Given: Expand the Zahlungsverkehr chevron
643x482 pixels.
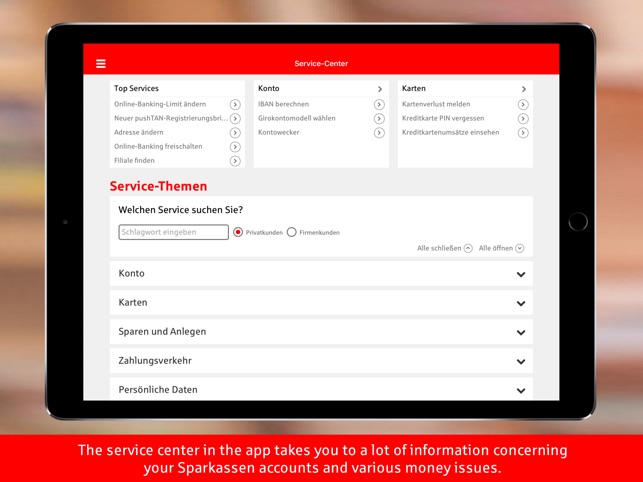Looking at the screenshot, I should pyautogui.click(x=521, y=361).
